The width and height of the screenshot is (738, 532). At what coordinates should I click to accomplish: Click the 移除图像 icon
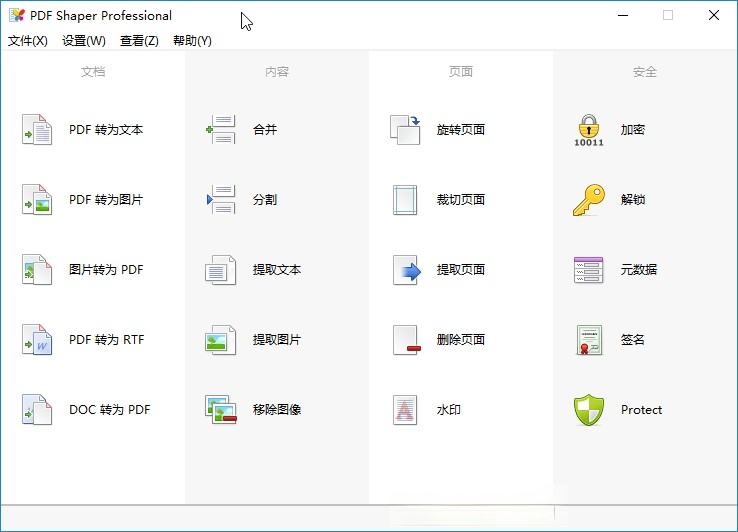click(x=220, y=410)
